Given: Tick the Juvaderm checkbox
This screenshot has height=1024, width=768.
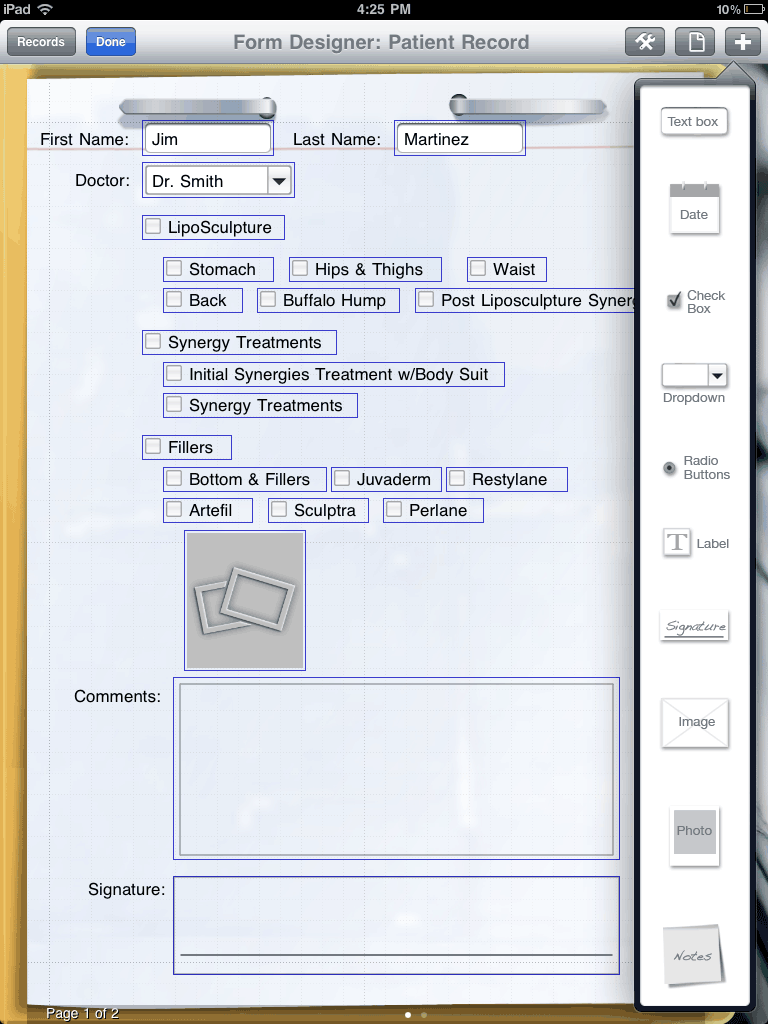Looking at the screenshot, I should pos(342,479).
